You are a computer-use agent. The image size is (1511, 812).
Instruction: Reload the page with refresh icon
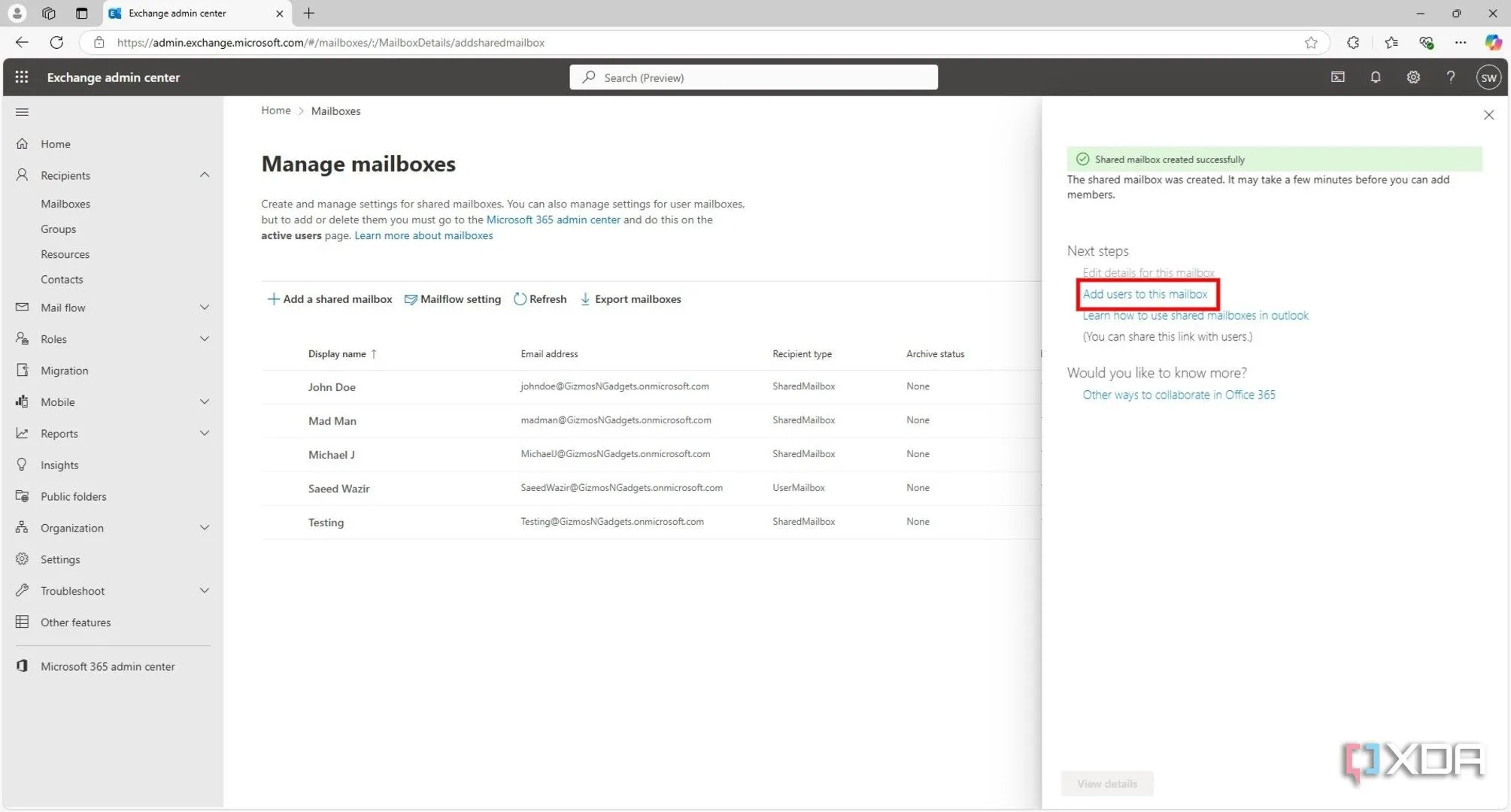pyautogui.click(x=56, y=42)
